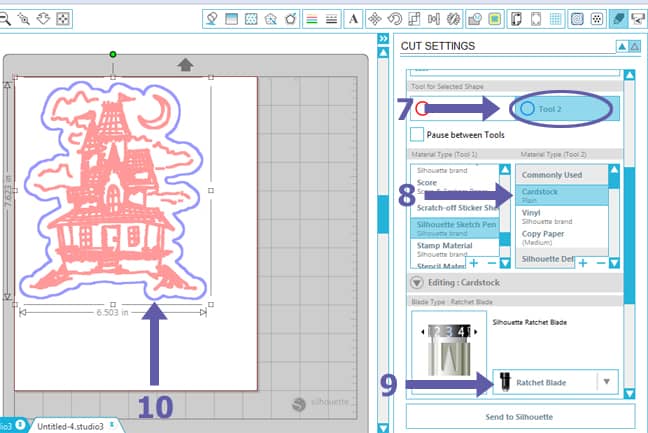Open the grid settings icon
Image resolution: width=648 pixels, height=433 pixels.
point(556,19)
